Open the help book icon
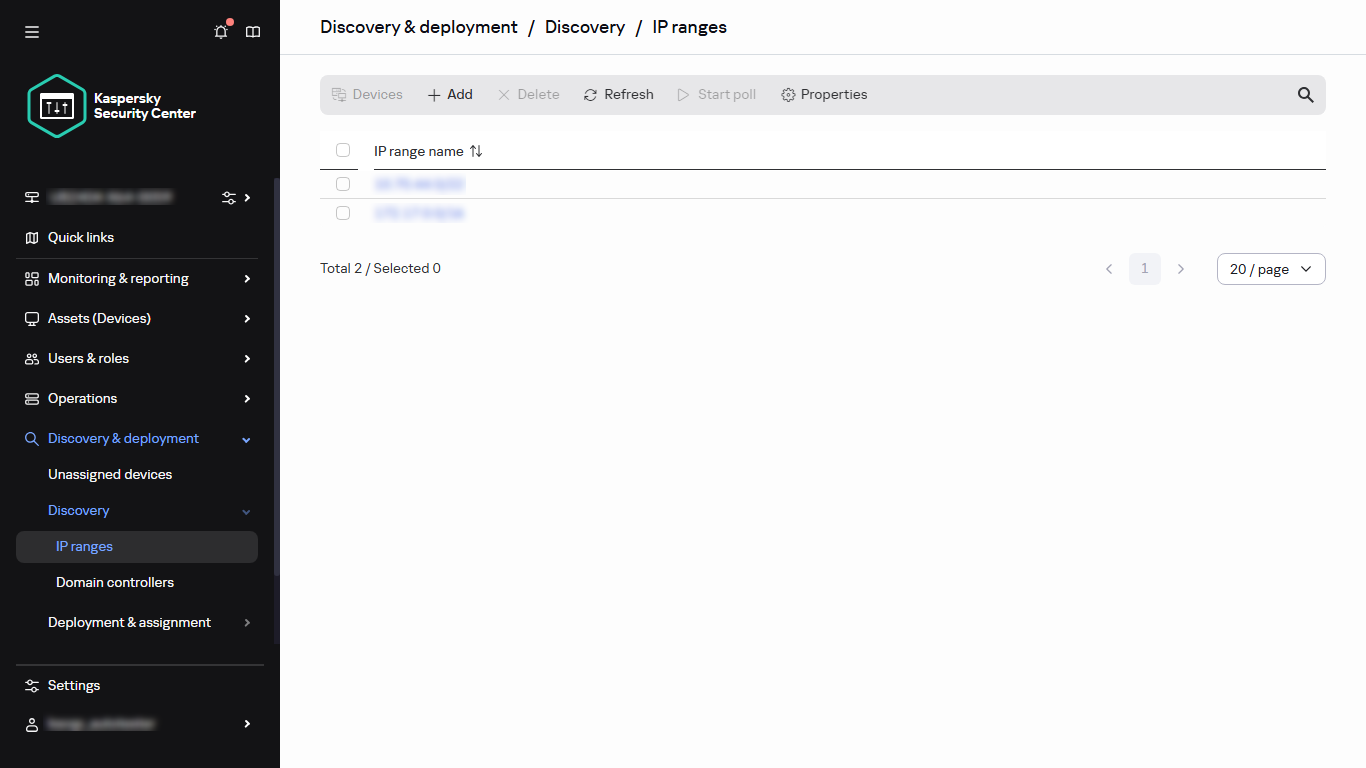Screen dimensions: 1366x768 click(253, 32)
